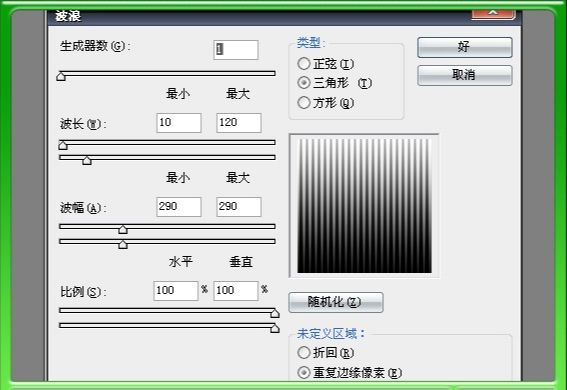Screen dimensions: 567x390
Task: Select the 方形 (Square) type radio
Action: click(x=304, y=103)
